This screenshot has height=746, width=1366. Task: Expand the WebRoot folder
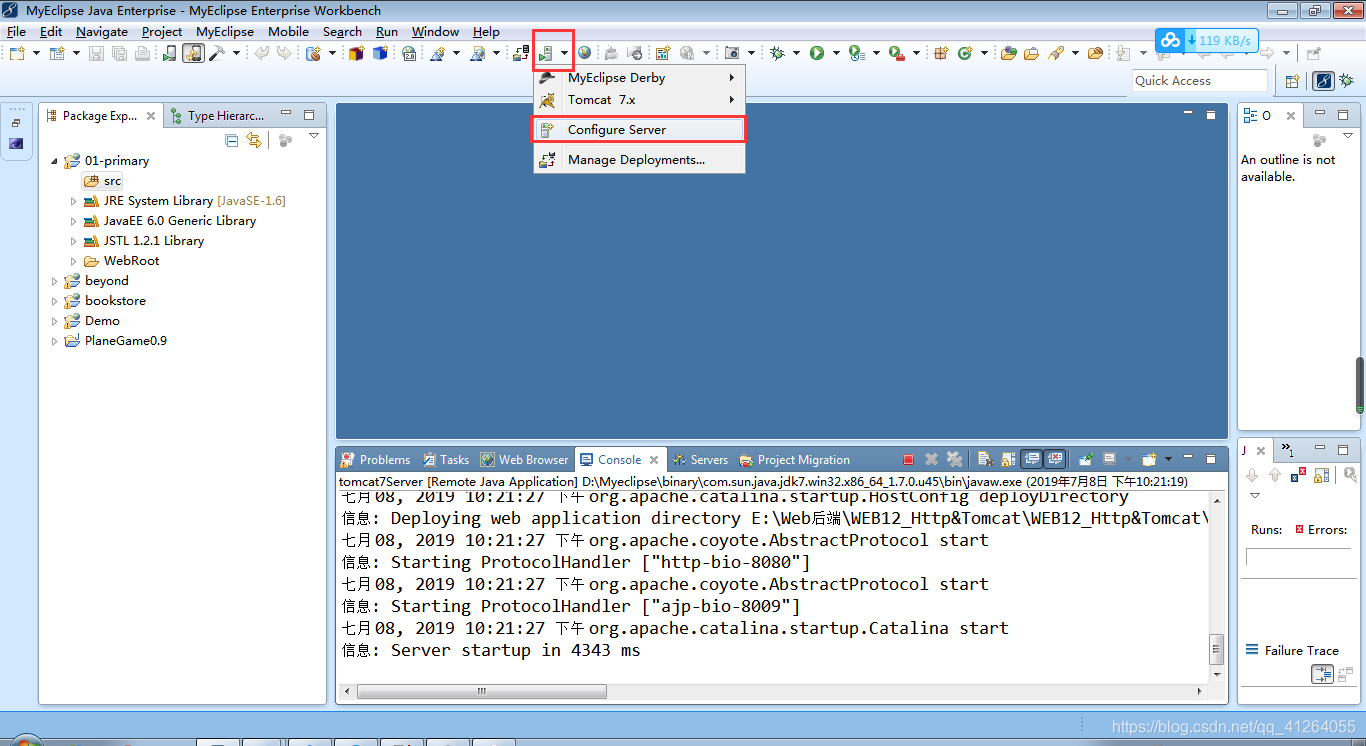pos(73,261)
